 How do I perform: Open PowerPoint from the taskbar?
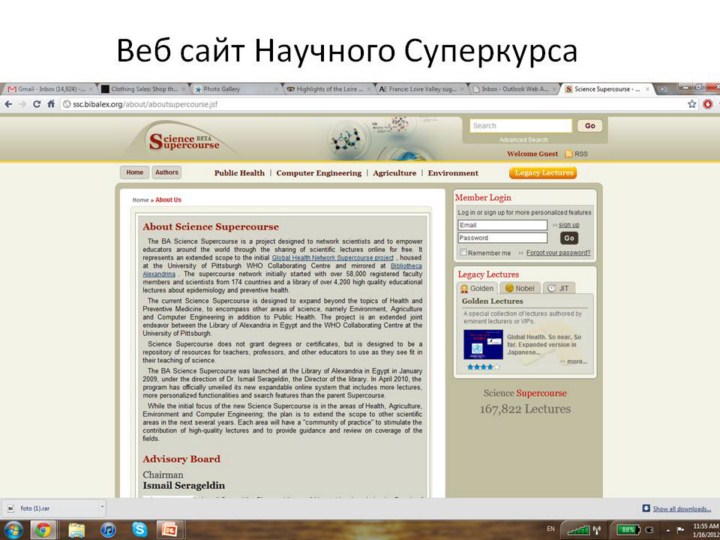170,529
